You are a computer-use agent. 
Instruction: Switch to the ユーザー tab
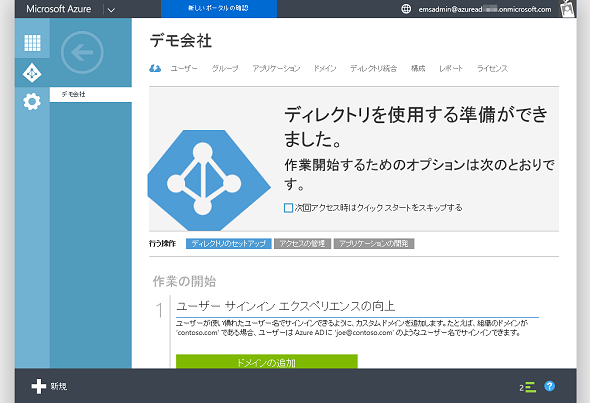pyautogui.click(x=184, y=68)
